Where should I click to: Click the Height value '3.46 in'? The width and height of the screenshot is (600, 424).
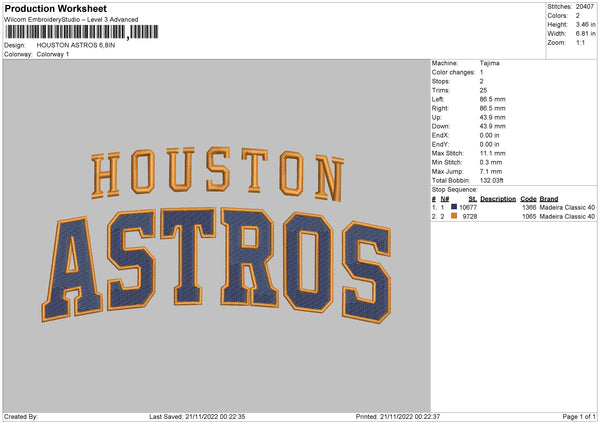(x=585, y=24)
